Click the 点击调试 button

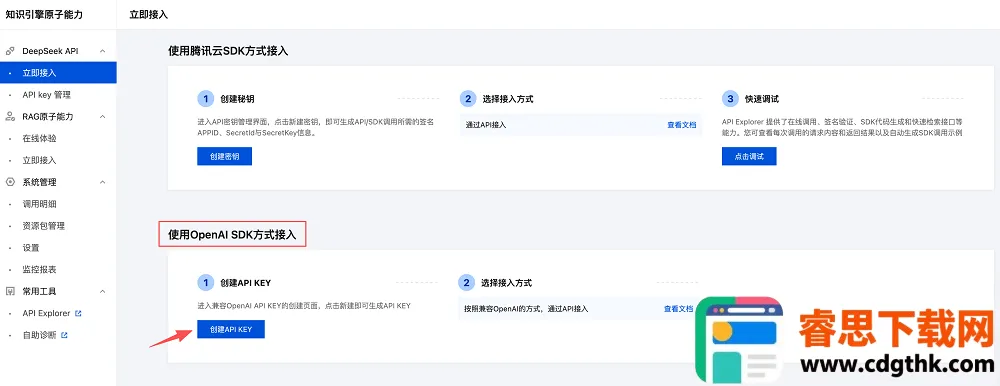(x=749, y=156)
